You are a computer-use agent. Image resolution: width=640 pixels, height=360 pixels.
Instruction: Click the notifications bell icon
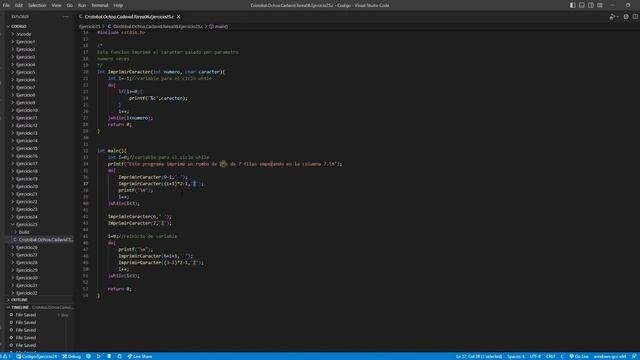(634, 356)
